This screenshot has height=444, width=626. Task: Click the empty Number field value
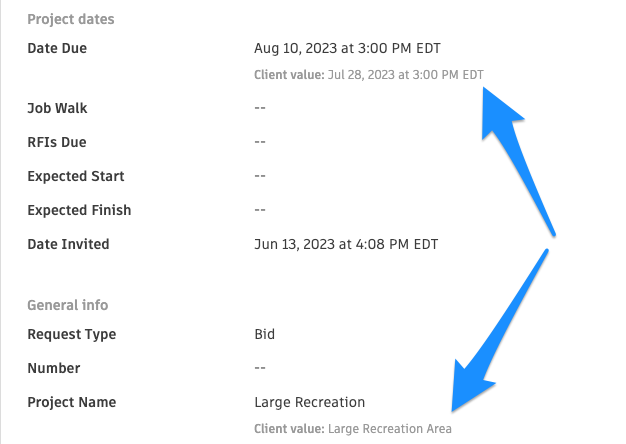pyautogui.click(x=260, y=368)
